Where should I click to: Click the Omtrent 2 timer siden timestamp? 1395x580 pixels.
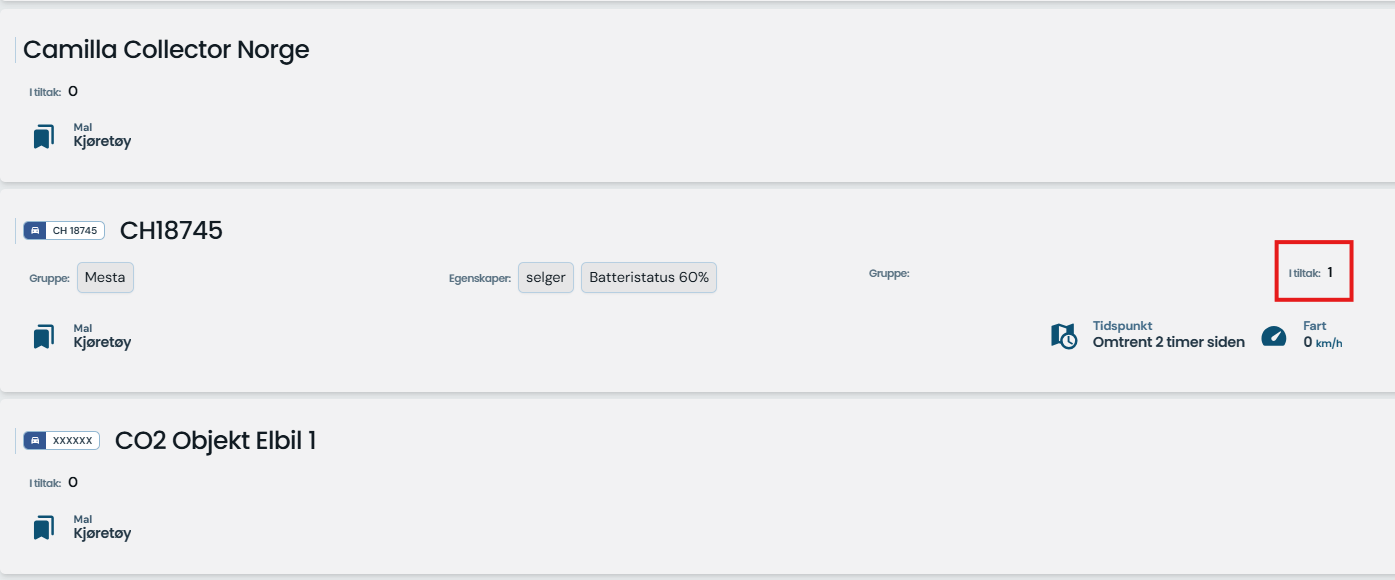[x=1168, y=342]
